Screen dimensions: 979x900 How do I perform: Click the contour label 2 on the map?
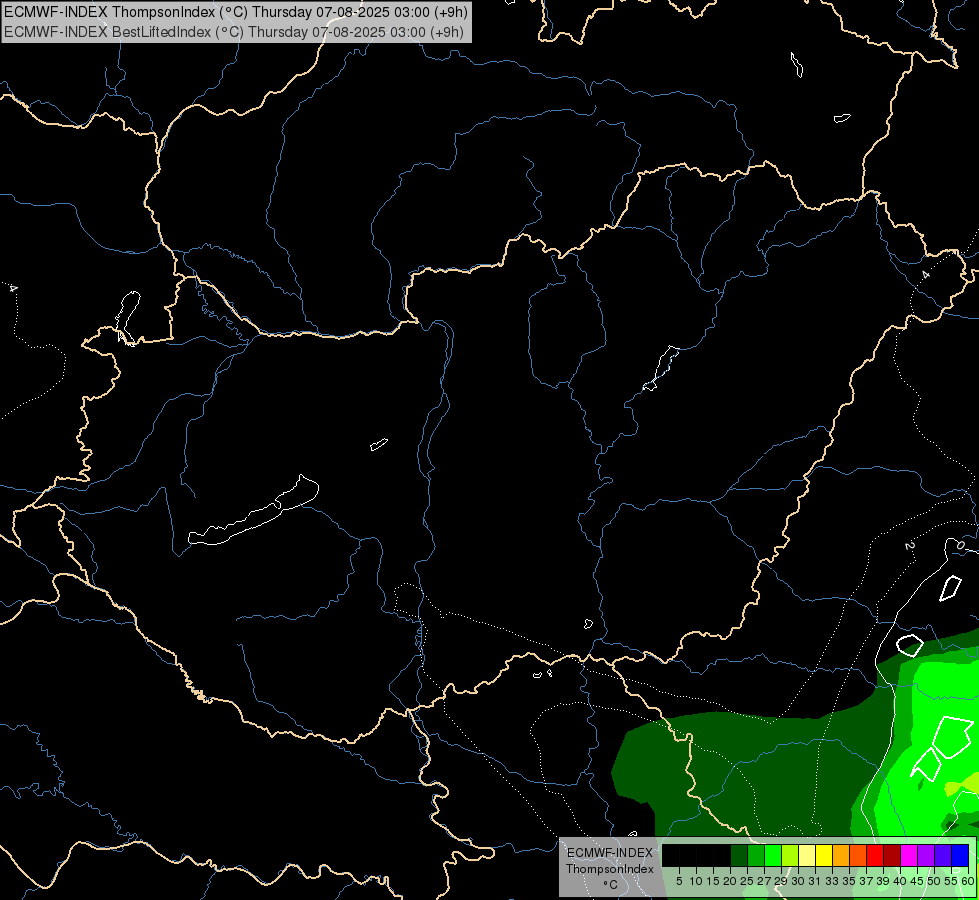click(x=909, y=546)
